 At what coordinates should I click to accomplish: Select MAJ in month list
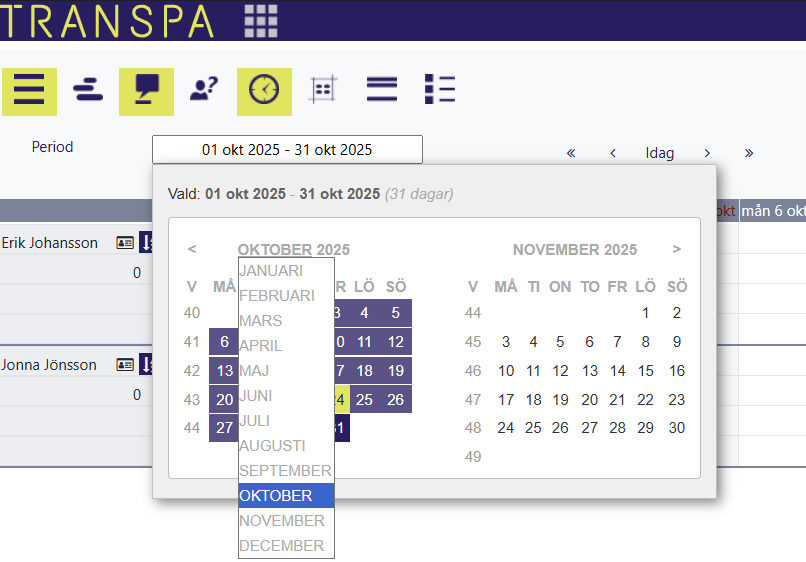286,371
